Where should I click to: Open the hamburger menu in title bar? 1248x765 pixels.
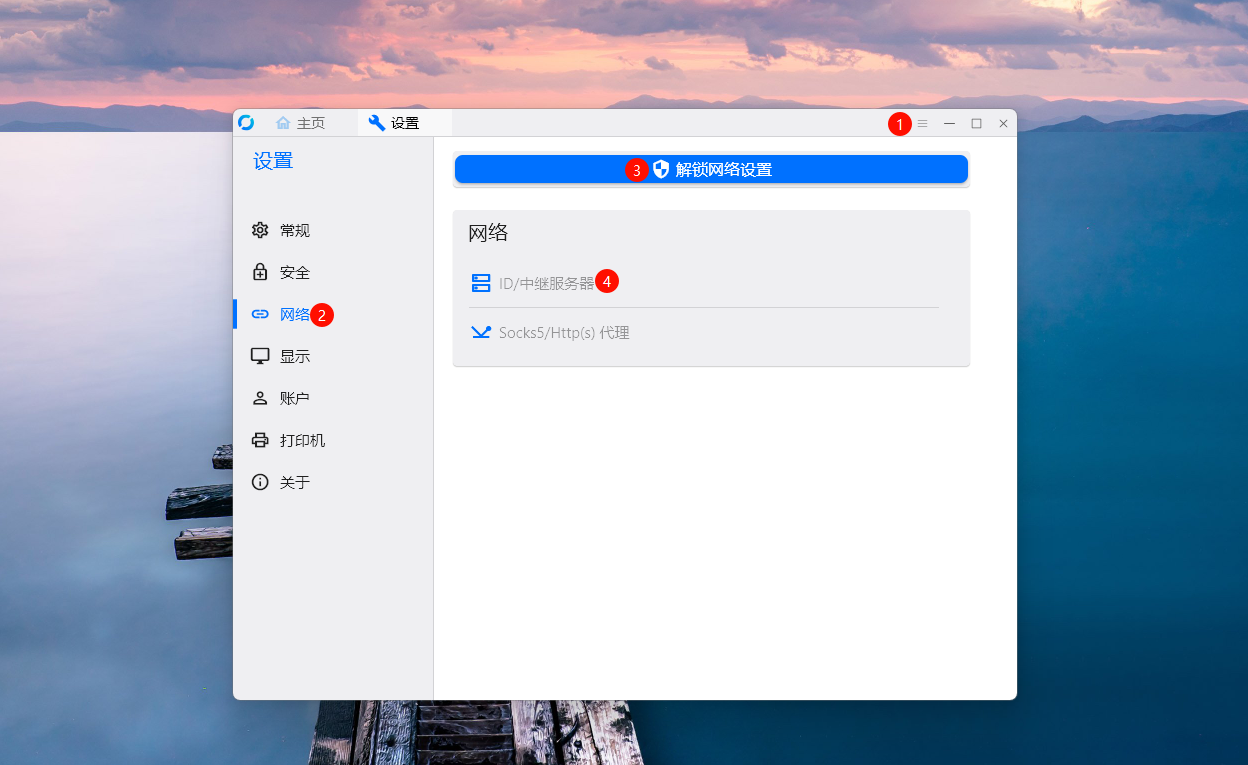(x=923, y=123)
